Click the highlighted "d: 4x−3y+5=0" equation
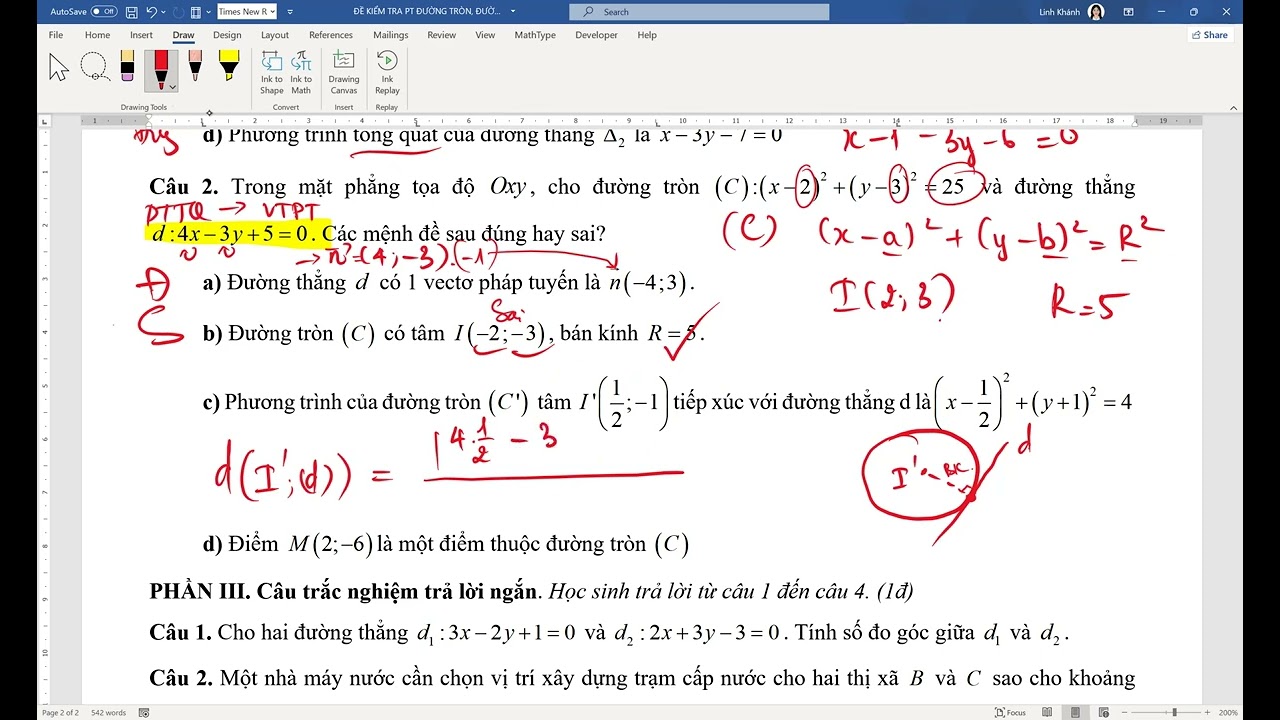This screenshot has height=720, width=1280. tap(231, 234)
